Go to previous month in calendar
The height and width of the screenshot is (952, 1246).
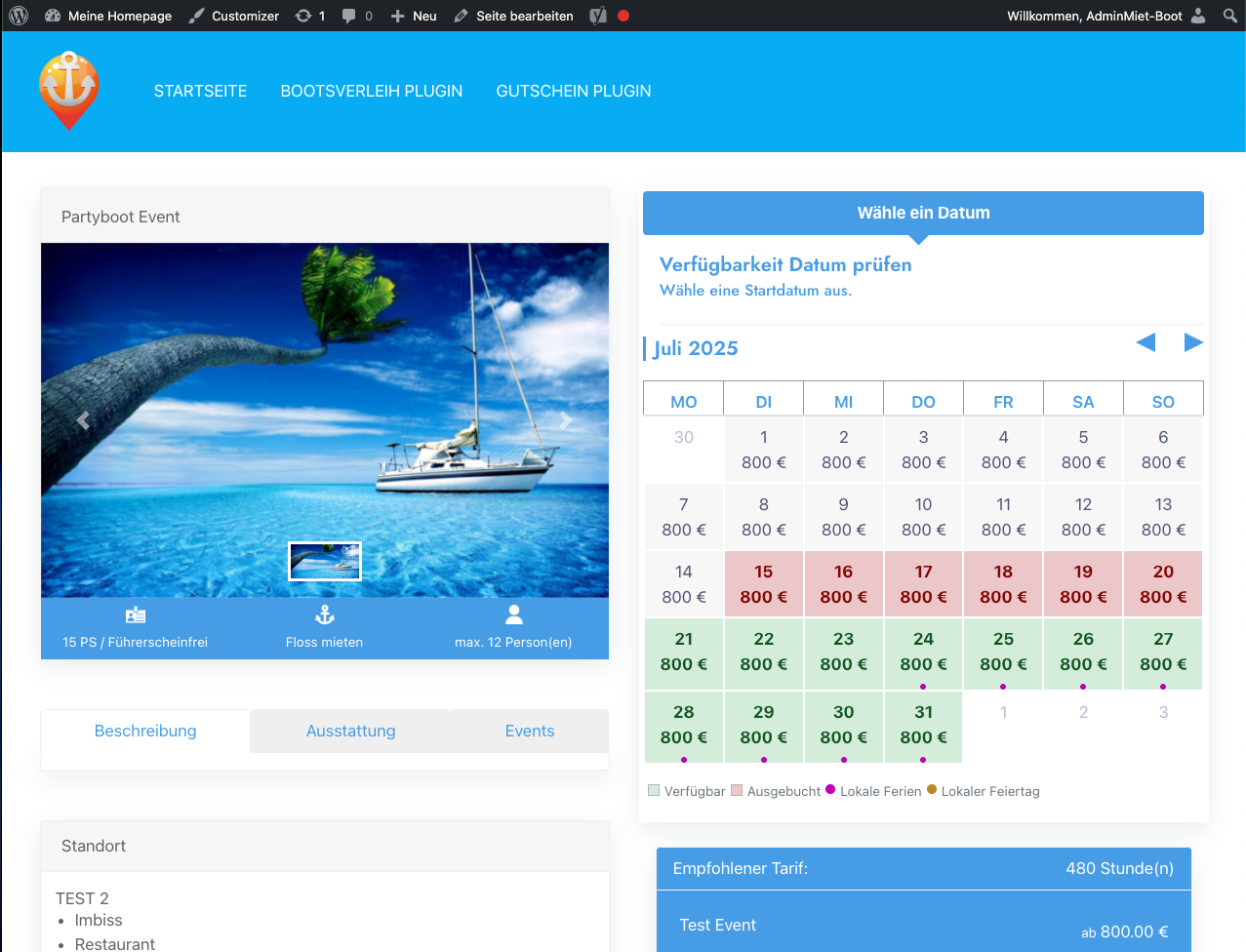click(1146, 342)
